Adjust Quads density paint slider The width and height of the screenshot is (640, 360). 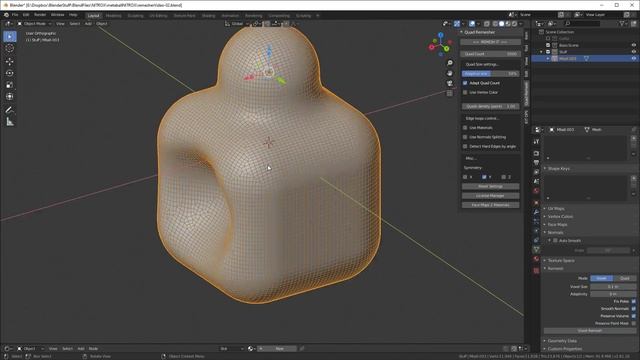click(x=490, y=106)
